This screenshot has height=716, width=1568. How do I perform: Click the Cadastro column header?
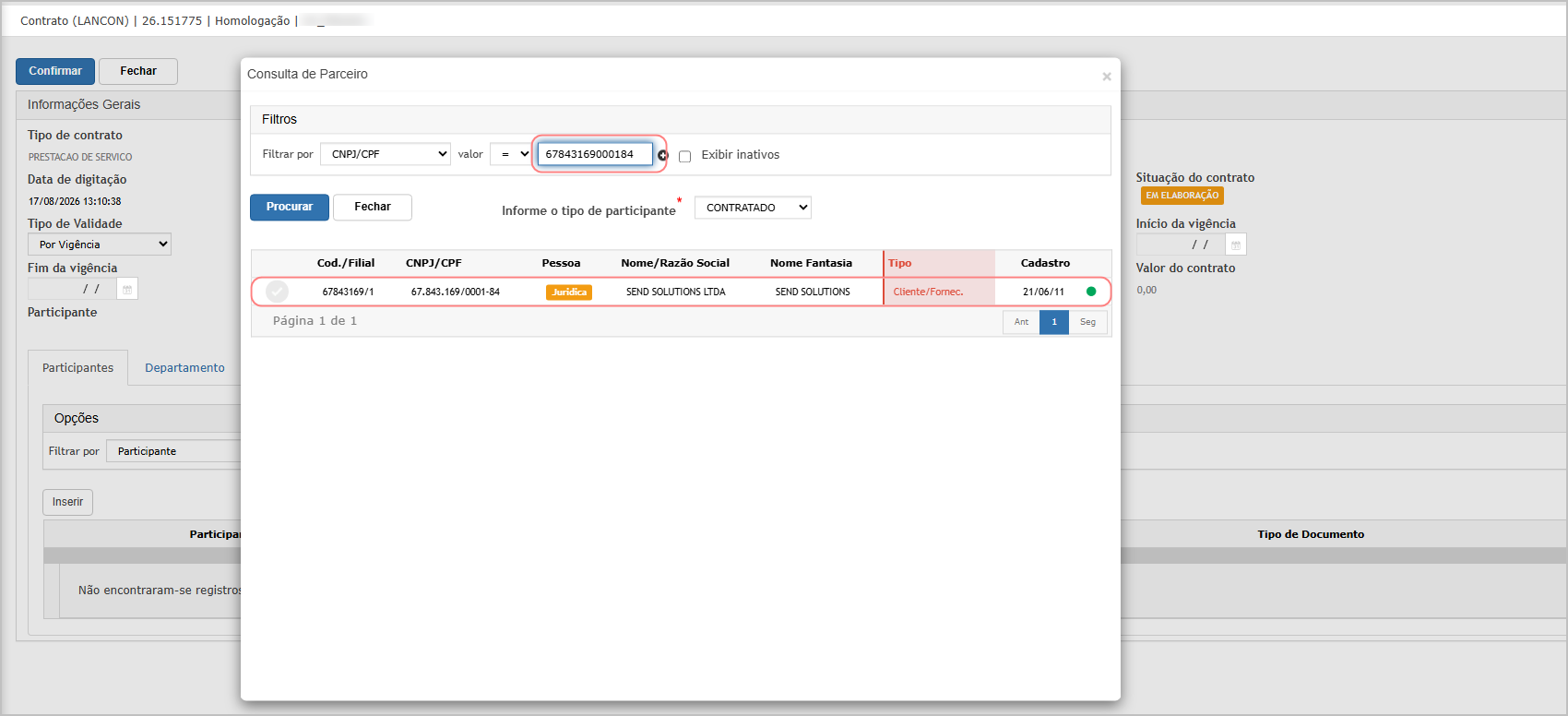click(1046, 263)
